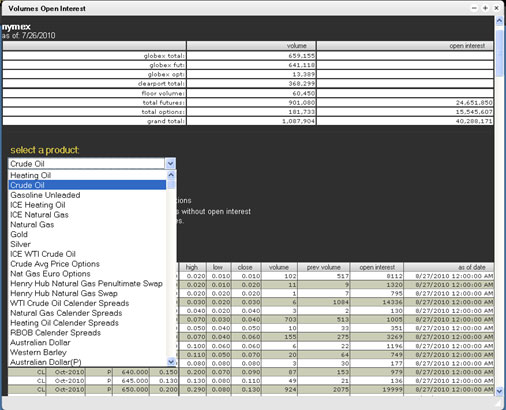This screenshot has height=410, width=506.
Task: Click the nymex heading text
Action: click(x=16, y=27)
